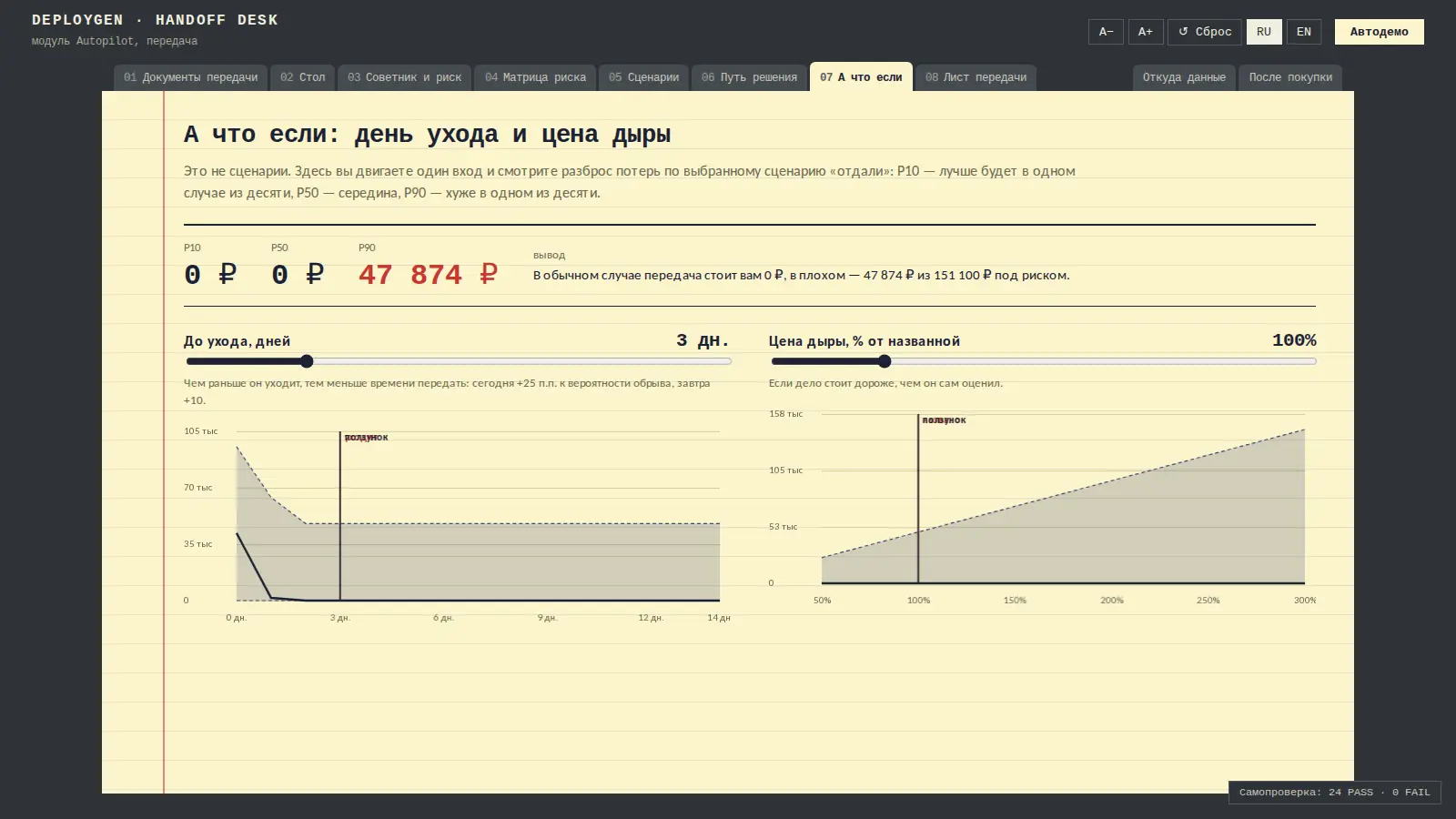The height and width of the screenshot is (819, 1456).
Task: Select tab 04 Матрица риска
Action: pos(535,77)
